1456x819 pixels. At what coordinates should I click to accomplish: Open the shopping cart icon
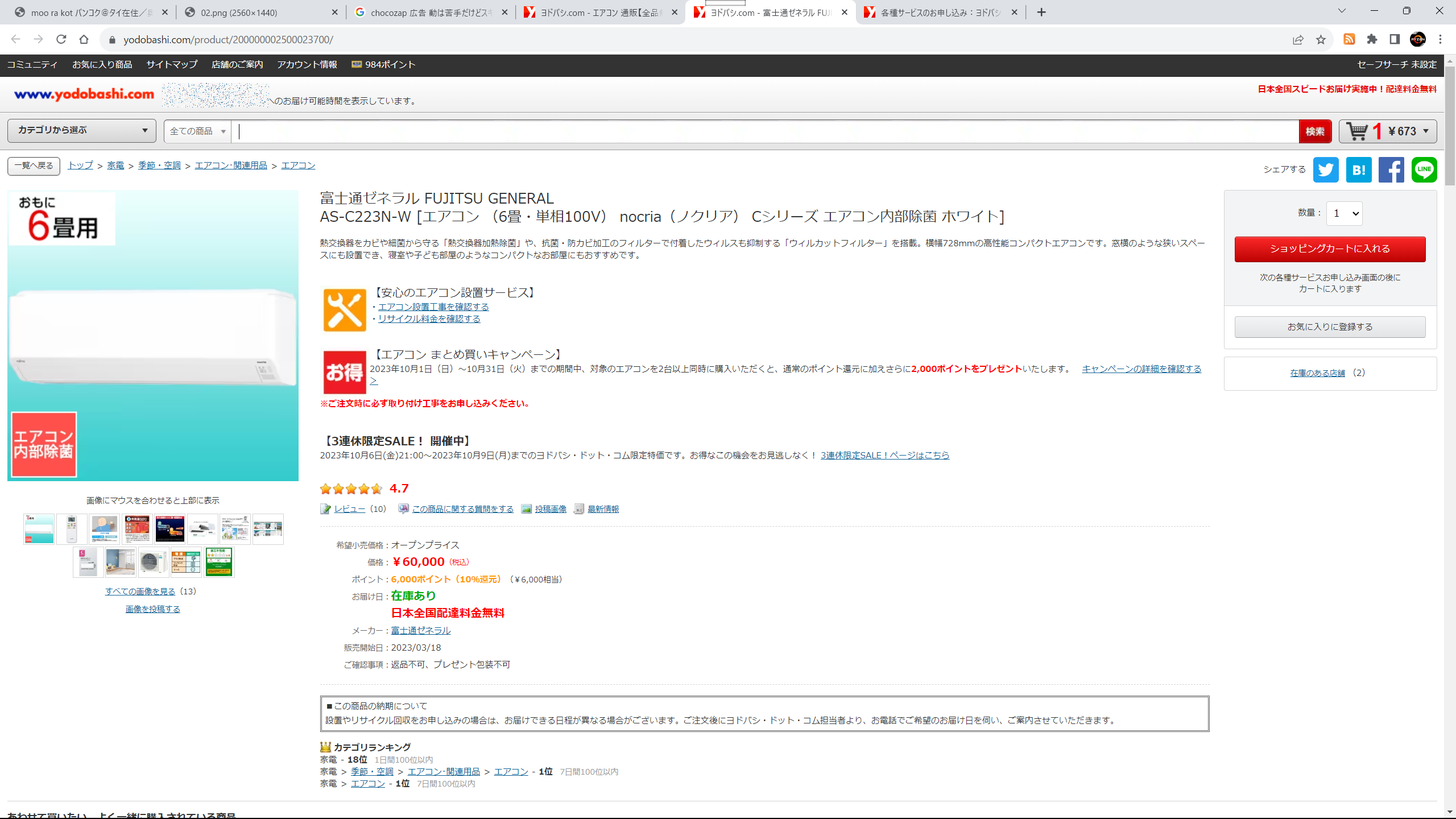[1357, 131]
